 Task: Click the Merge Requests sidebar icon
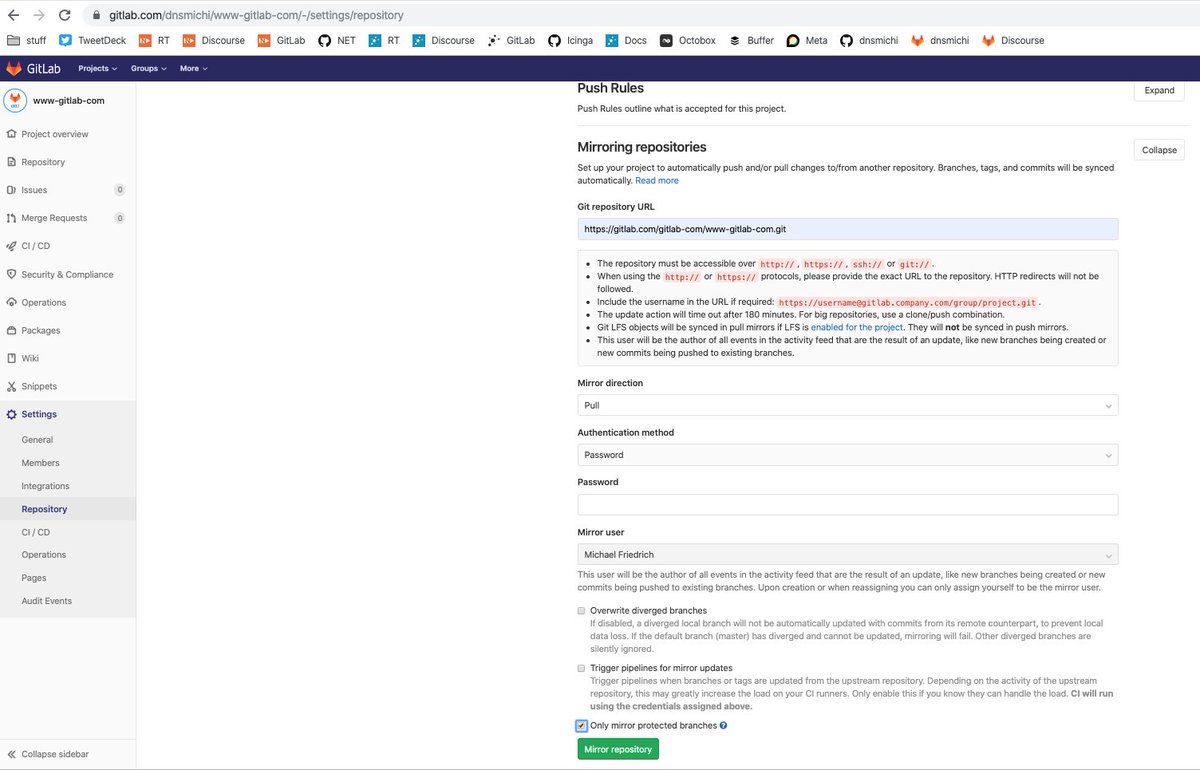click(x=11, y=218)
